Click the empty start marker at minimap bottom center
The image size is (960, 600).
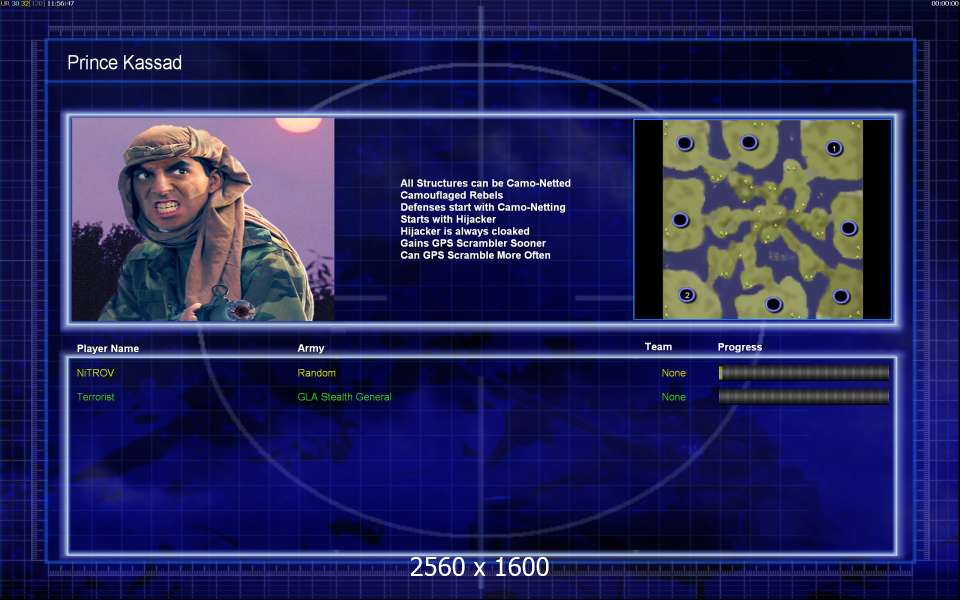point(773,304)
